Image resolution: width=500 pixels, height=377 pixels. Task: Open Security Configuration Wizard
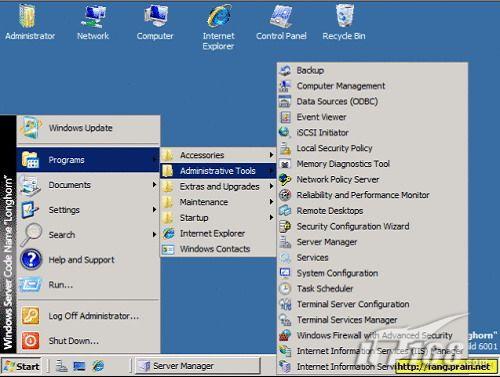click(x=372, y=226)
